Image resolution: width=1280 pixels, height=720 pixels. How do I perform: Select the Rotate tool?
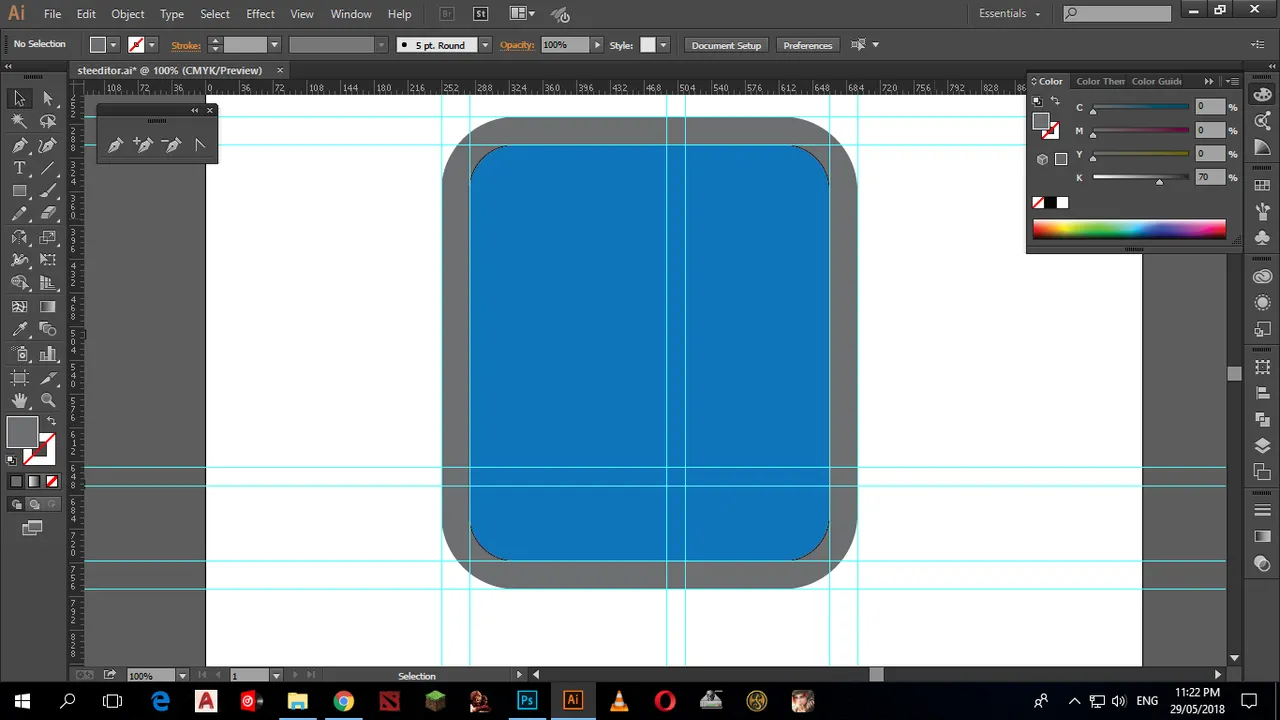(x=19, y=238)
